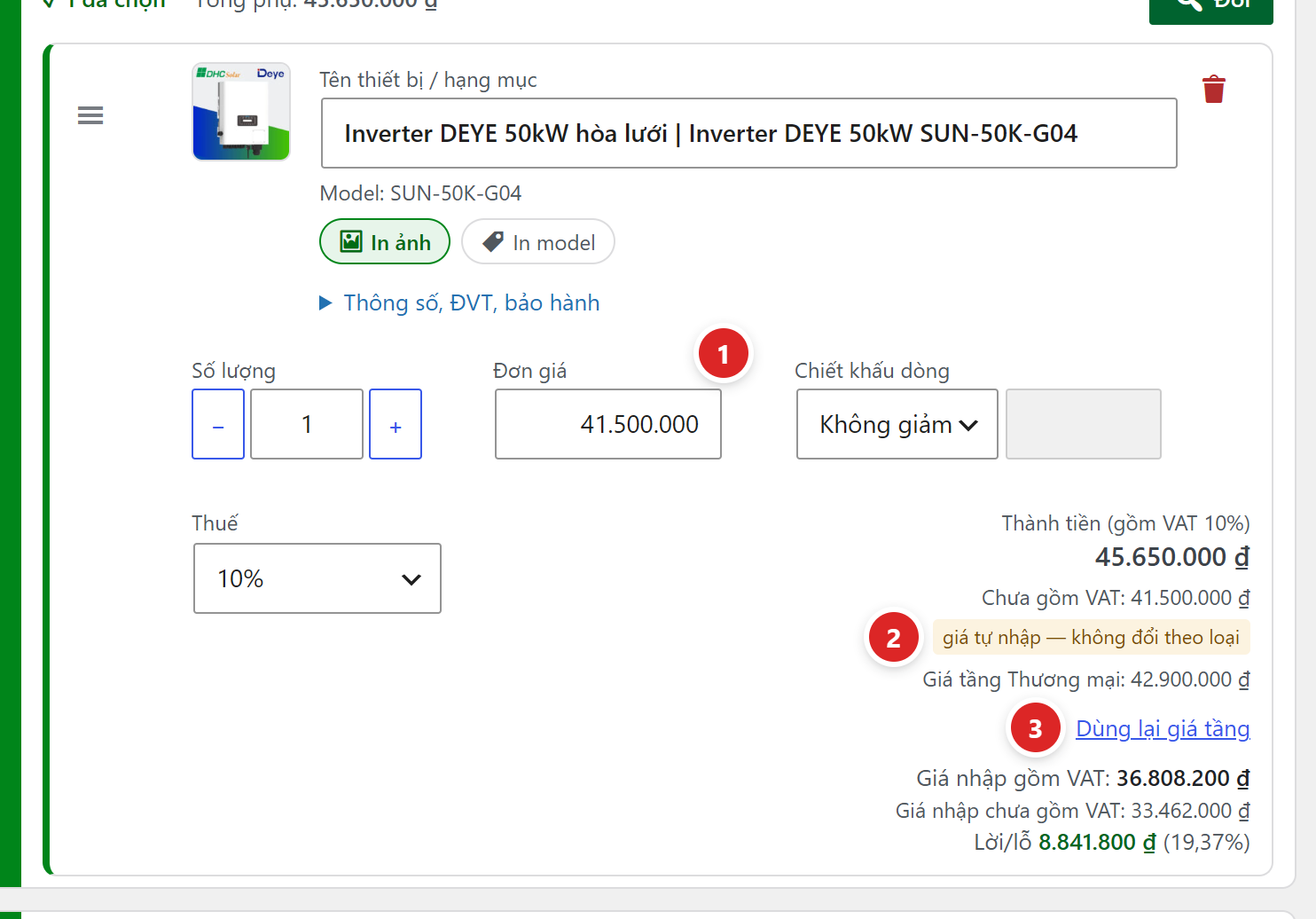The width and height of the screenshot is (1316, 919).
Task: Edit the device name field 'Inverter DEYE 50kW'
Action: coord(749,133)
